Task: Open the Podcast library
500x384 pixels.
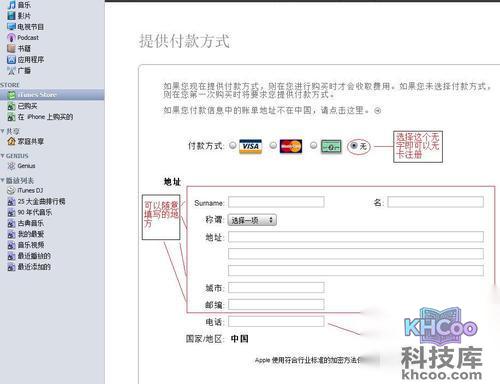Action: click(23, 38)
